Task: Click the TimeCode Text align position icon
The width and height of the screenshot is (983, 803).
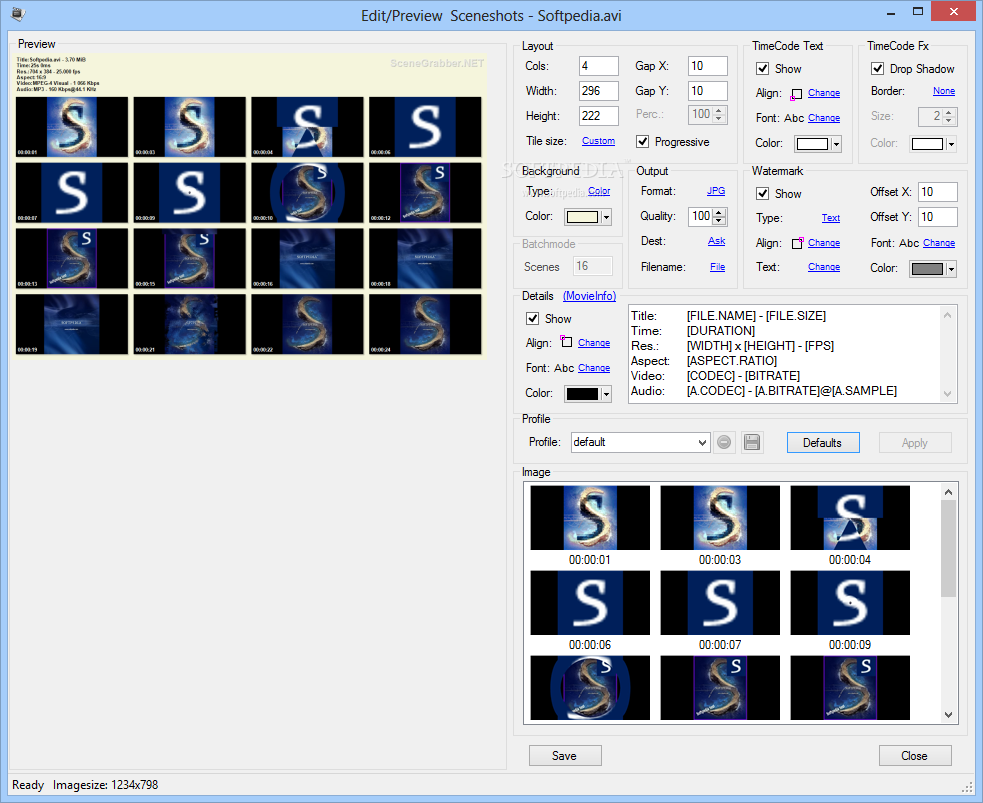Action: [796, 94]
